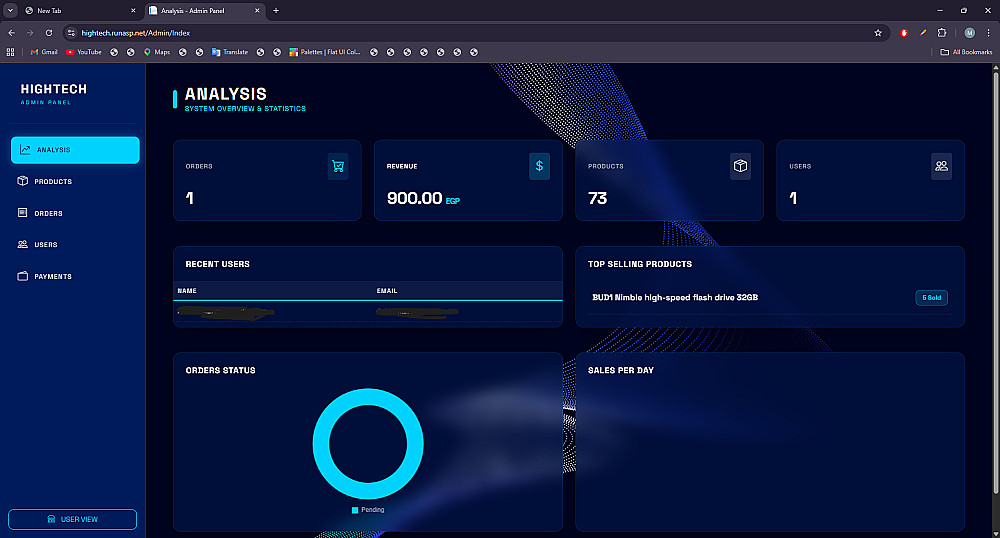Click the 5 Sold badge
This screenshot has width=1000, height=538.
tap(932, 298)
